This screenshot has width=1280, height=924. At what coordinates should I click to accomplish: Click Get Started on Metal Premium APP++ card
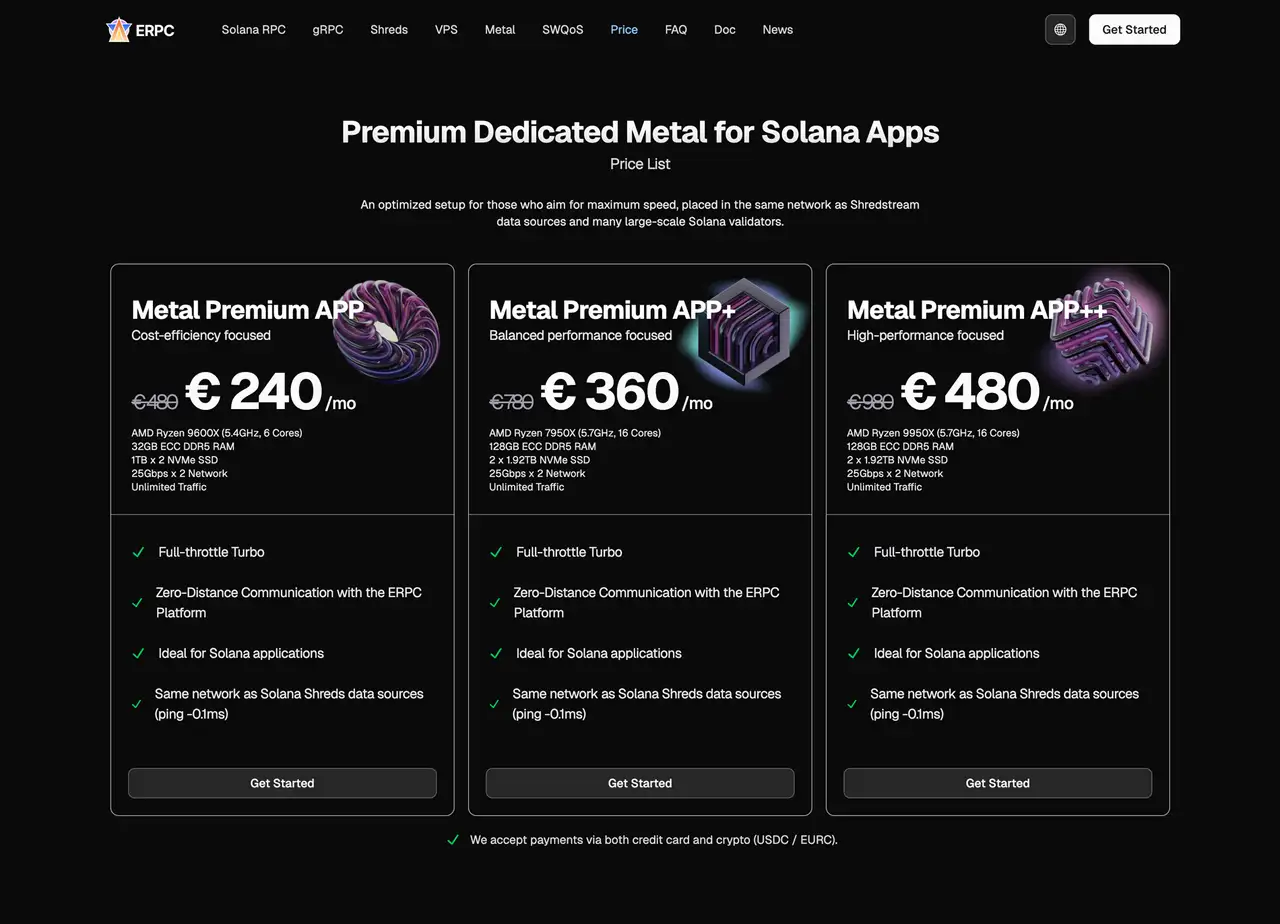coord(997,783)
